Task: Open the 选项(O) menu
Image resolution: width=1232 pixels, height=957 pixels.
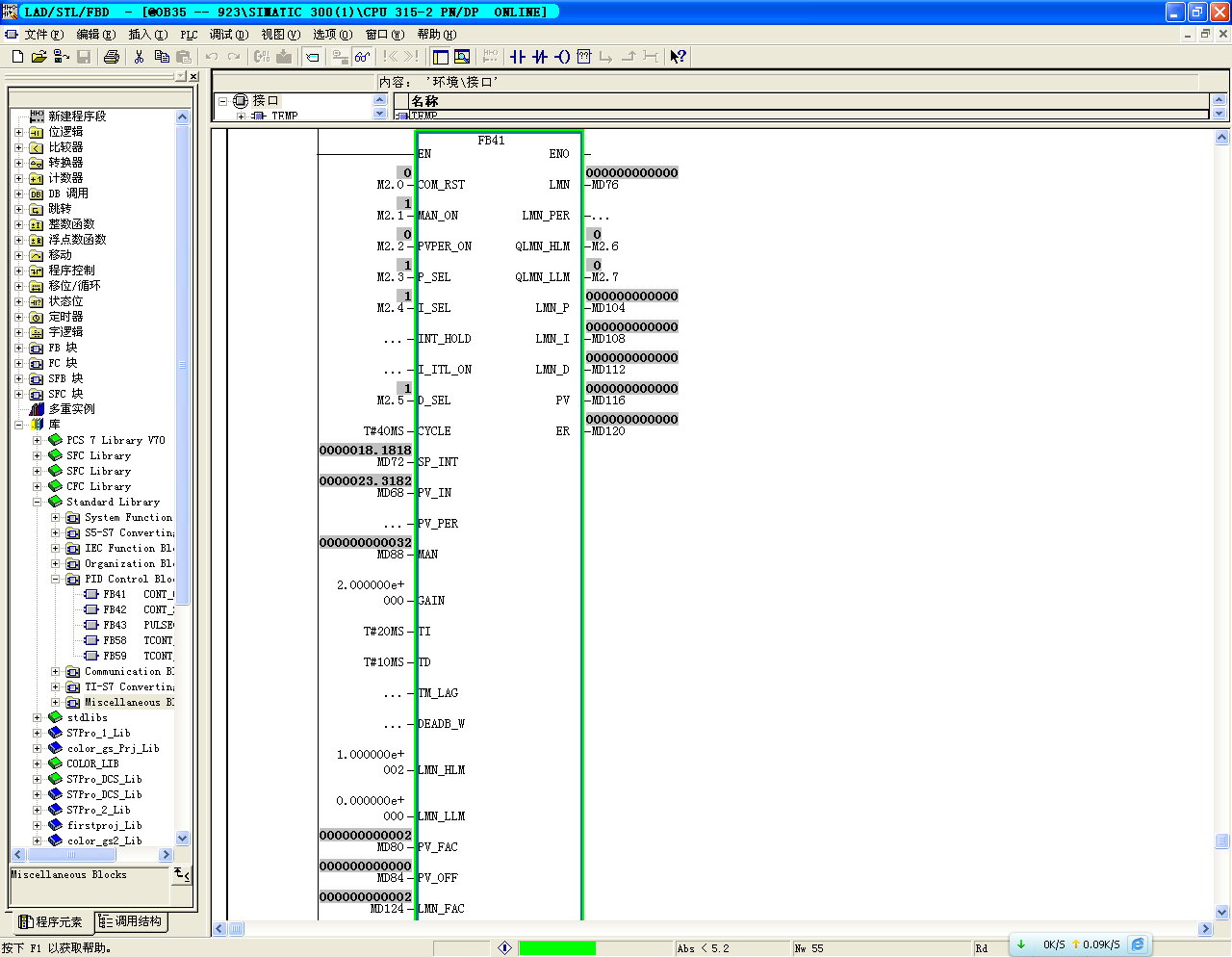Action: (x=332, y=34)
